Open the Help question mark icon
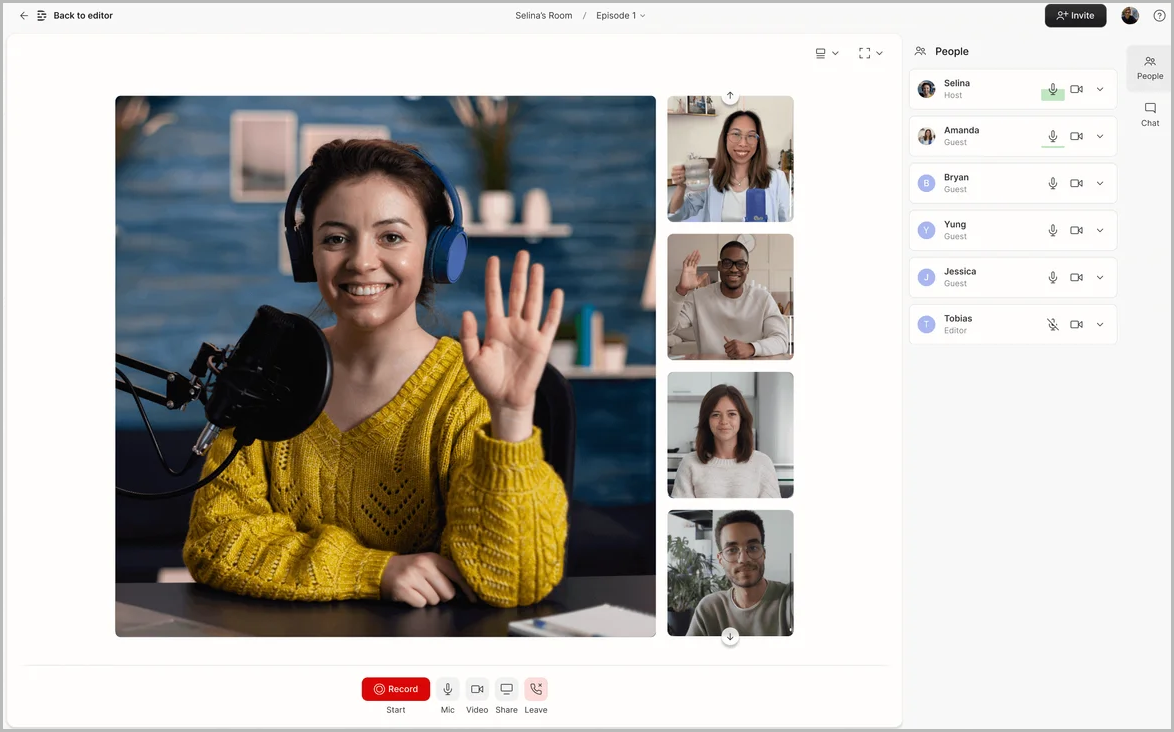The image size is (1174, 732). (x=1160, y=15)
